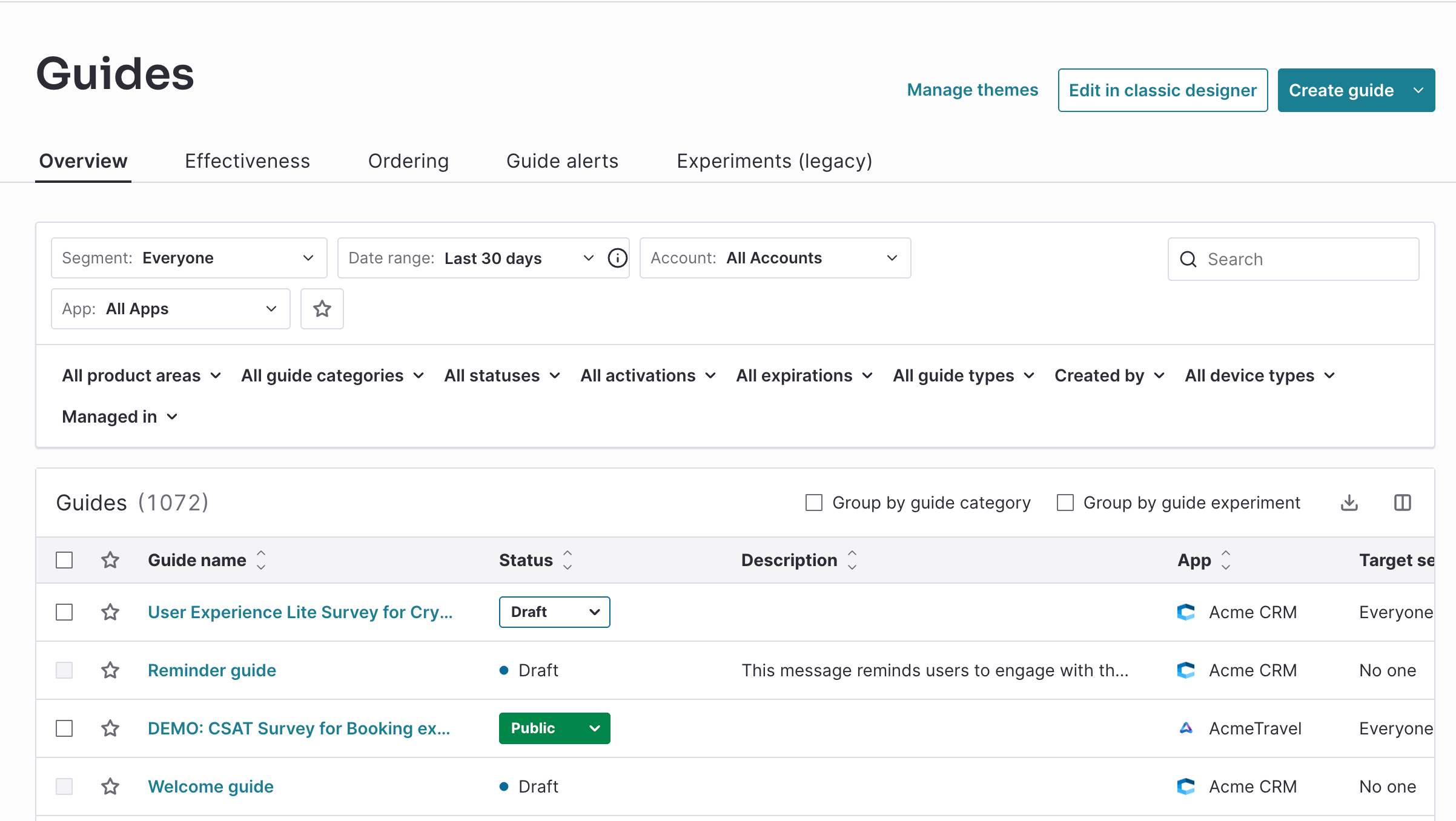This screenshot has width=1456, height=821.
Task: Sort by Status column arrows
Action: [x=568, y=560]
